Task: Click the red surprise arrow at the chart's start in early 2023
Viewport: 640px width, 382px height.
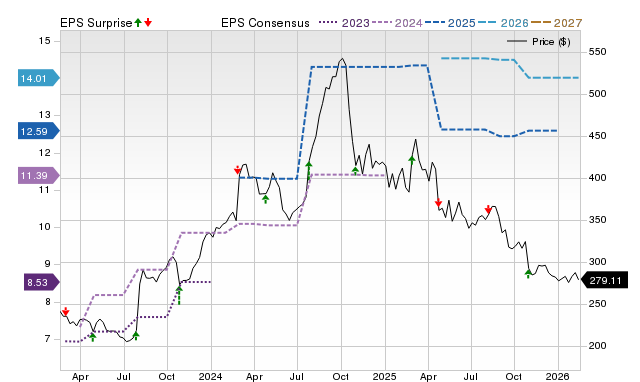Action: pos(66,312)
